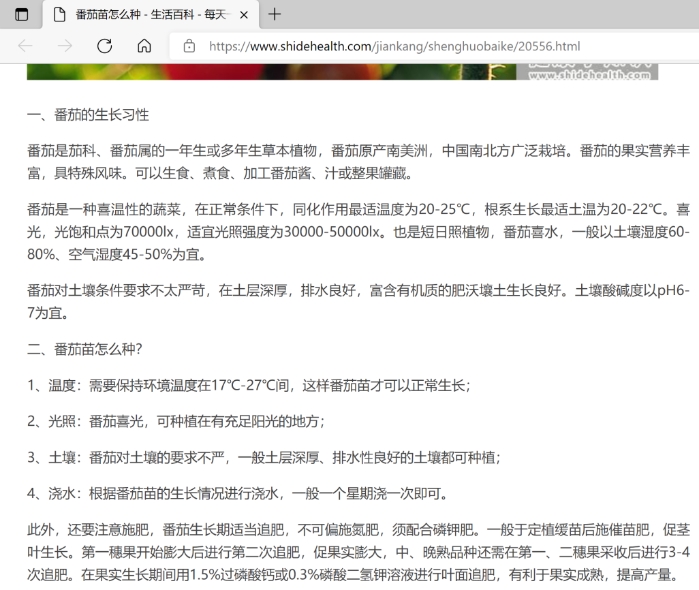Click heading 一、番茄的生长习性
This screenshot has width=699, height=590.
[x=88, y=115]
